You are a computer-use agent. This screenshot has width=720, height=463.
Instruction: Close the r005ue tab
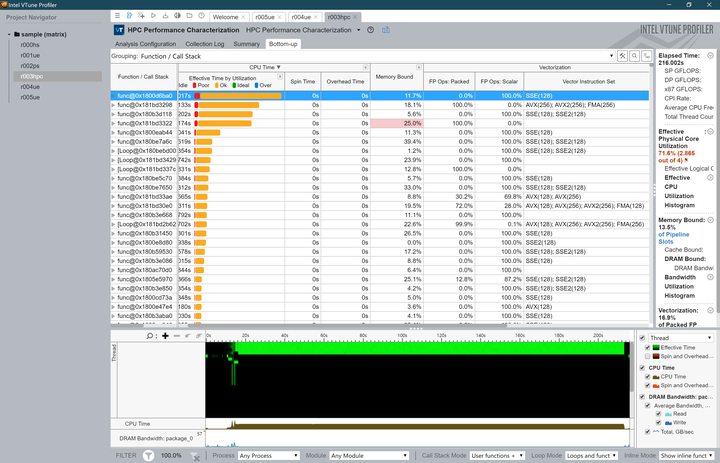tap(279, 17)
